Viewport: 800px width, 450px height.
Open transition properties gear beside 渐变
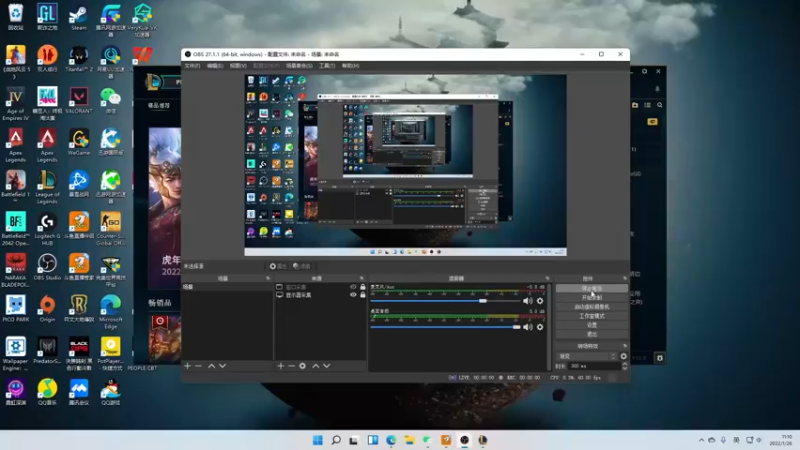point(623,356)
